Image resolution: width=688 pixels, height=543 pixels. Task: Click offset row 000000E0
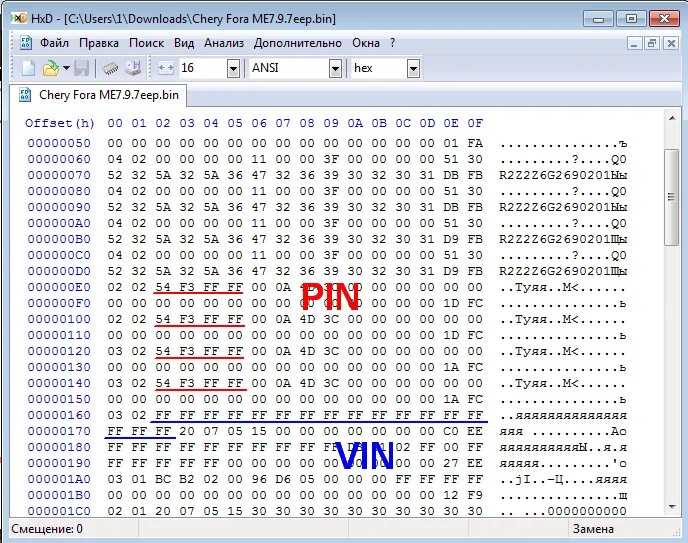point(59,287)
